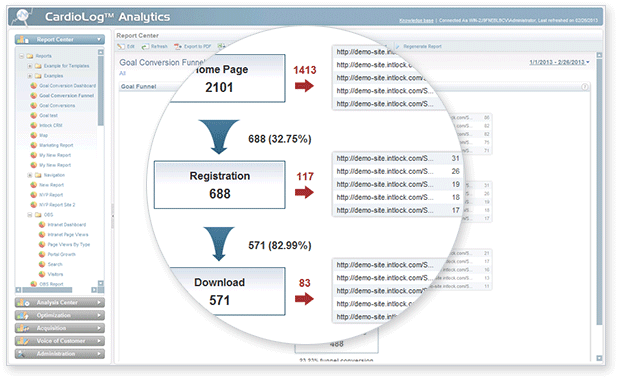Click the Intranet Page Views report icon

pyautogui.click(x=42, y=234)
